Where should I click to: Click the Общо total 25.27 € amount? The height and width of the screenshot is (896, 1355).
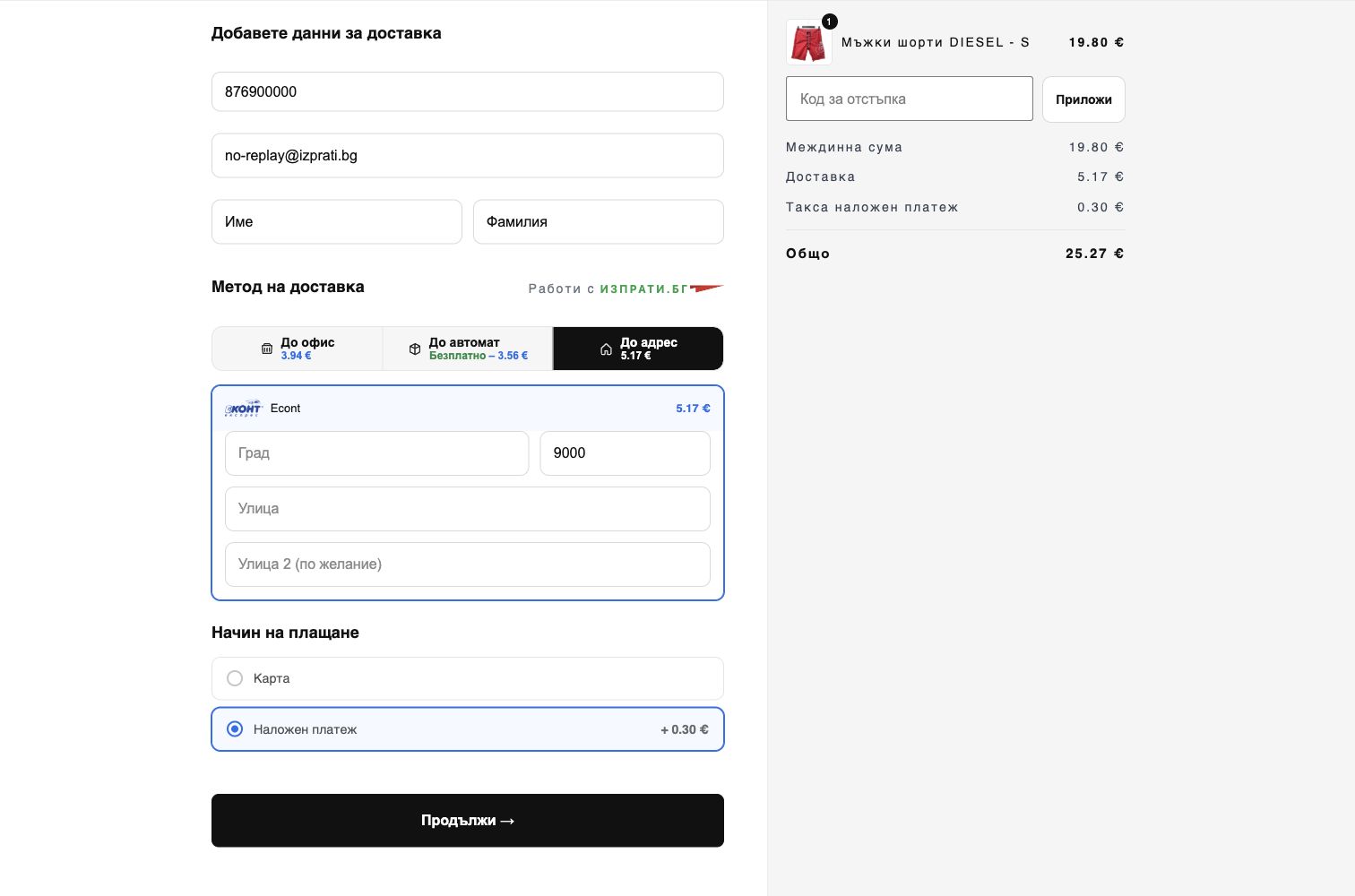pyautogui.click(x=1095, y=254)
